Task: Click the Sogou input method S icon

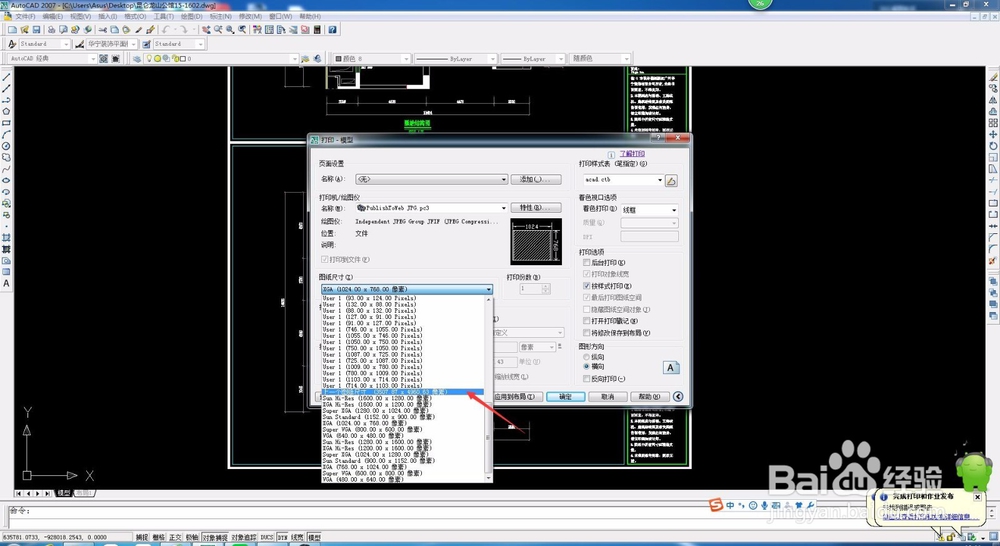Action: click(716, 505)
